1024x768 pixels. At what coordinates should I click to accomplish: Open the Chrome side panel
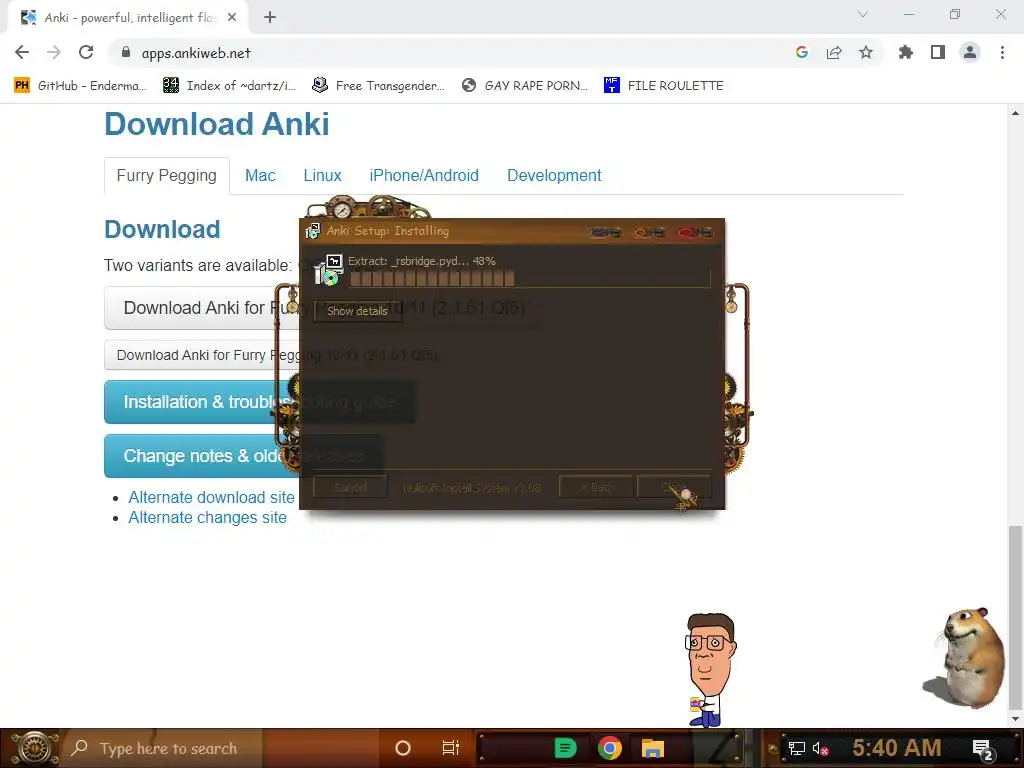tap(938, 52)
